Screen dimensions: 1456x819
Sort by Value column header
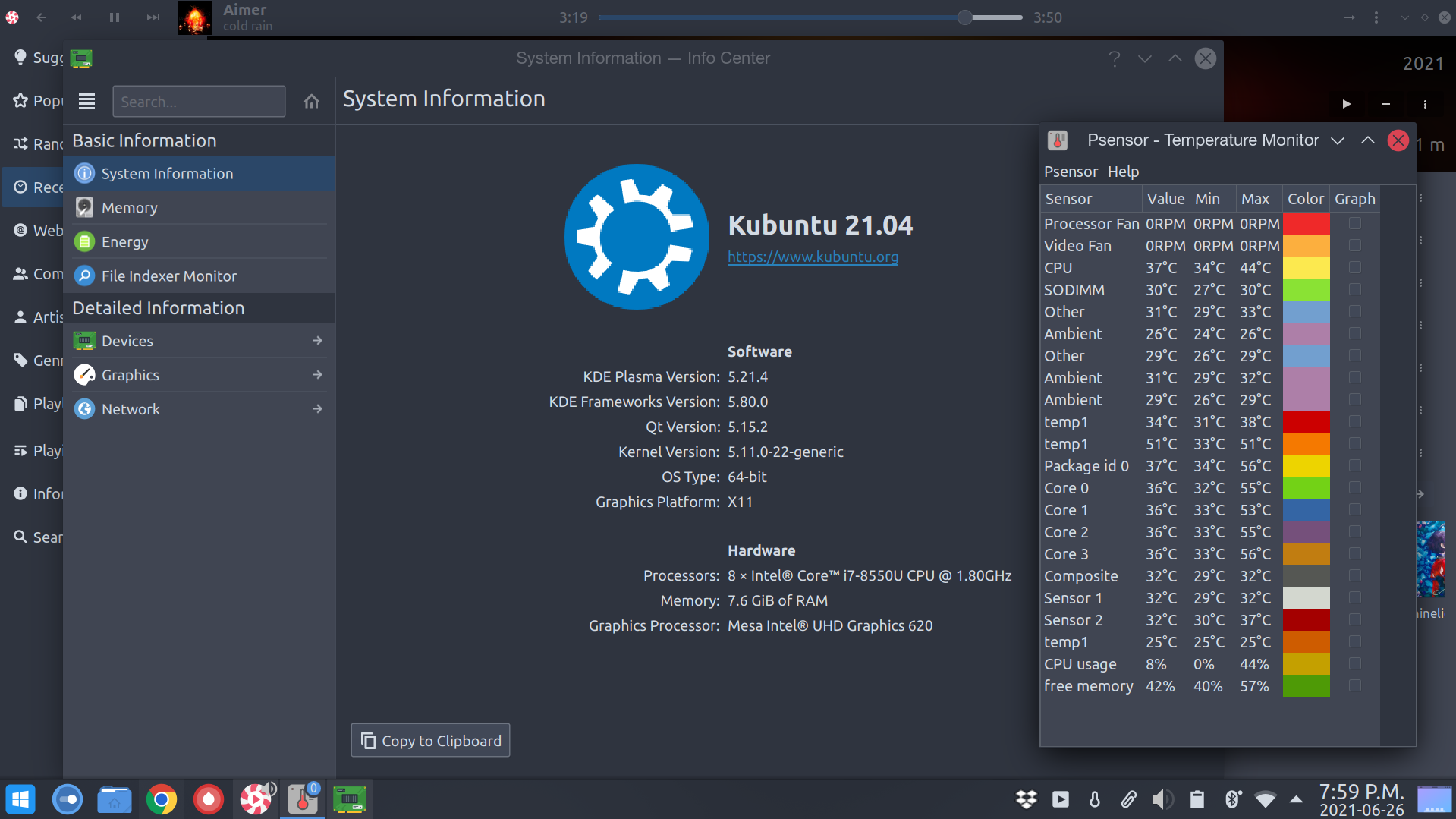[x=1165, y=199]
